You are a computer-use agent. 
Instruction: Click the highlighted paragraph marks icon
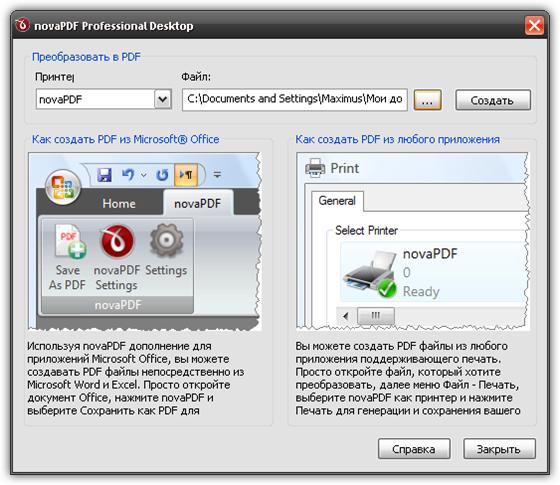pos(186,175)
